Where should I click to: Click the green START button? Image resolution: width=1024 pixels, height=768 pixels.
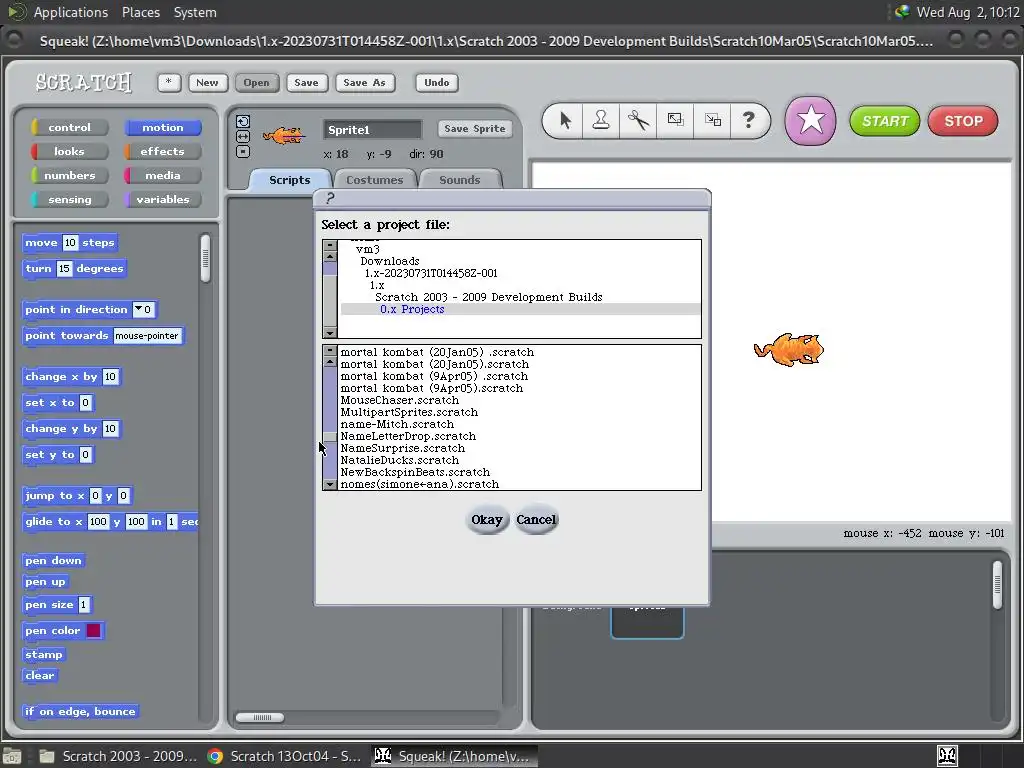pos(884,121)
